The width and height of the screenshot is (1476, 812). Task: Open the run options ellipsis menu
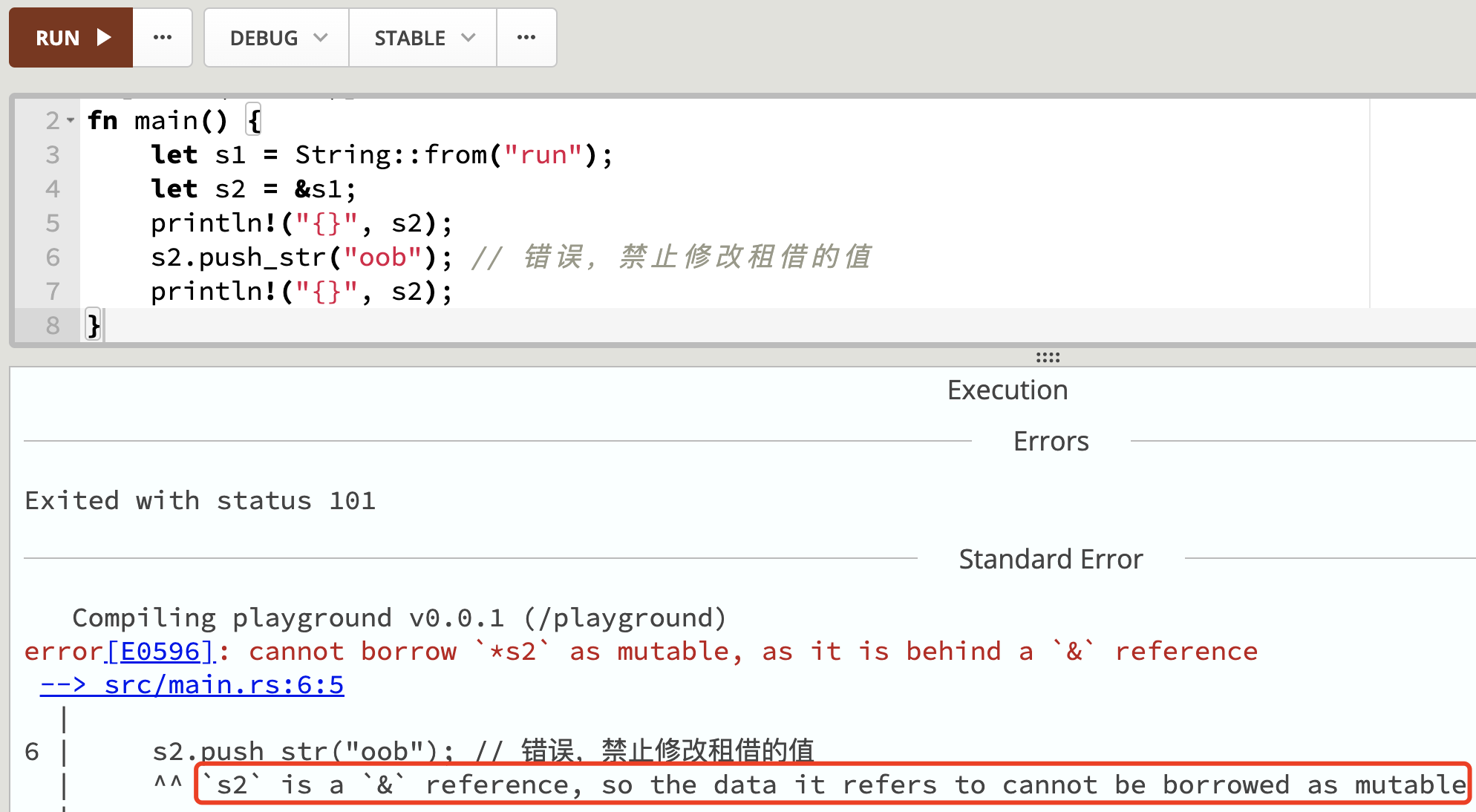pyautogui.click(x=163, y=38)
